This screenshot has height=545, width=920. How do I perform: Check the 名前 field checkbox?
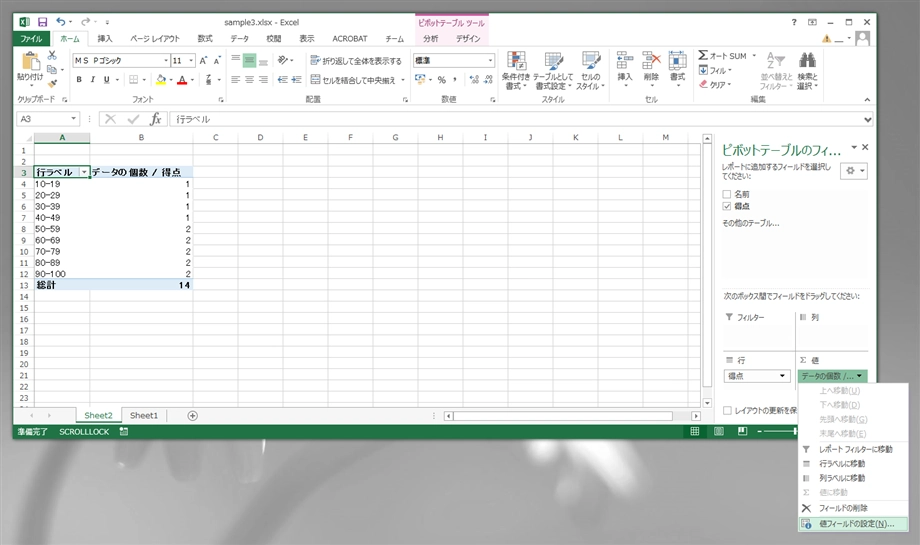(x=726, y=194)
